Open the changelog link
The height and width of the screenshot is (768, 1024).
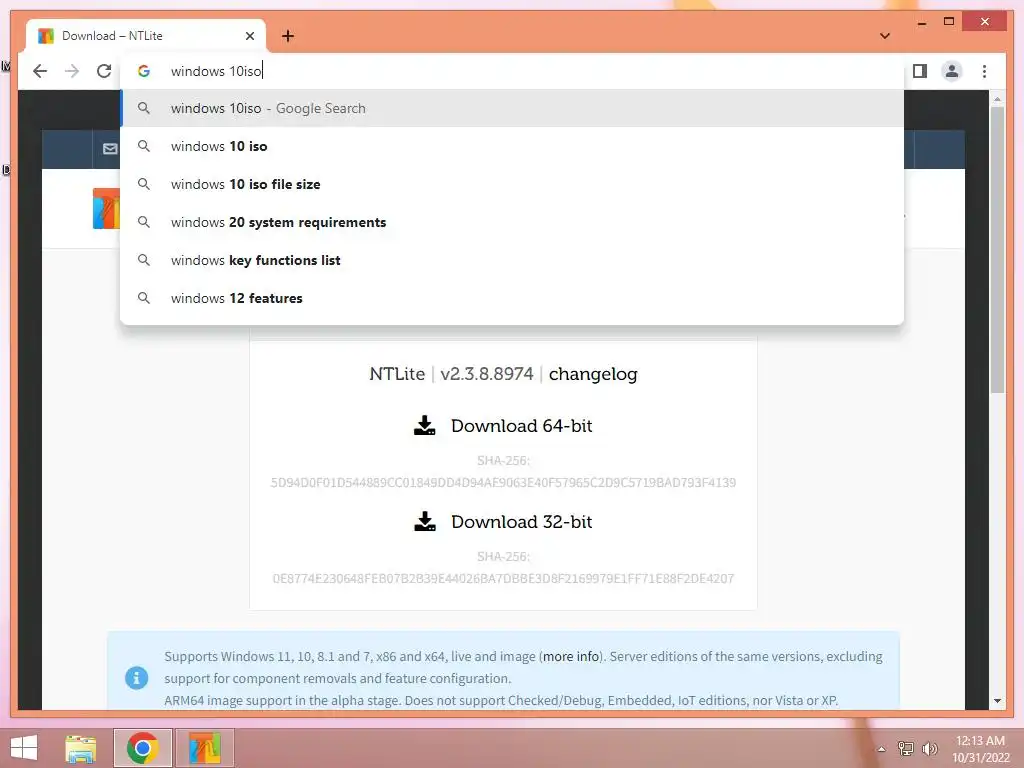pos(593,374)
